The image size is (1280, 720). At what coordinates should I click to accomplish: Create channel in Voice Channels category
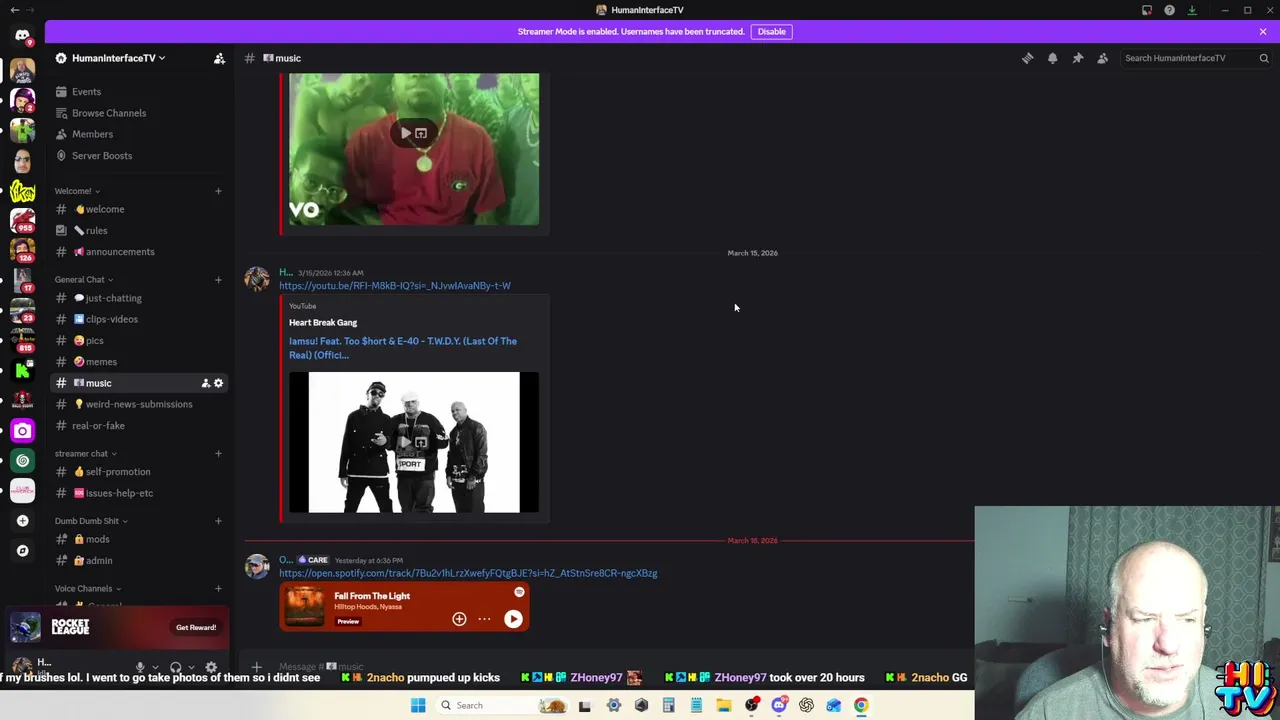tap(218, 588)
